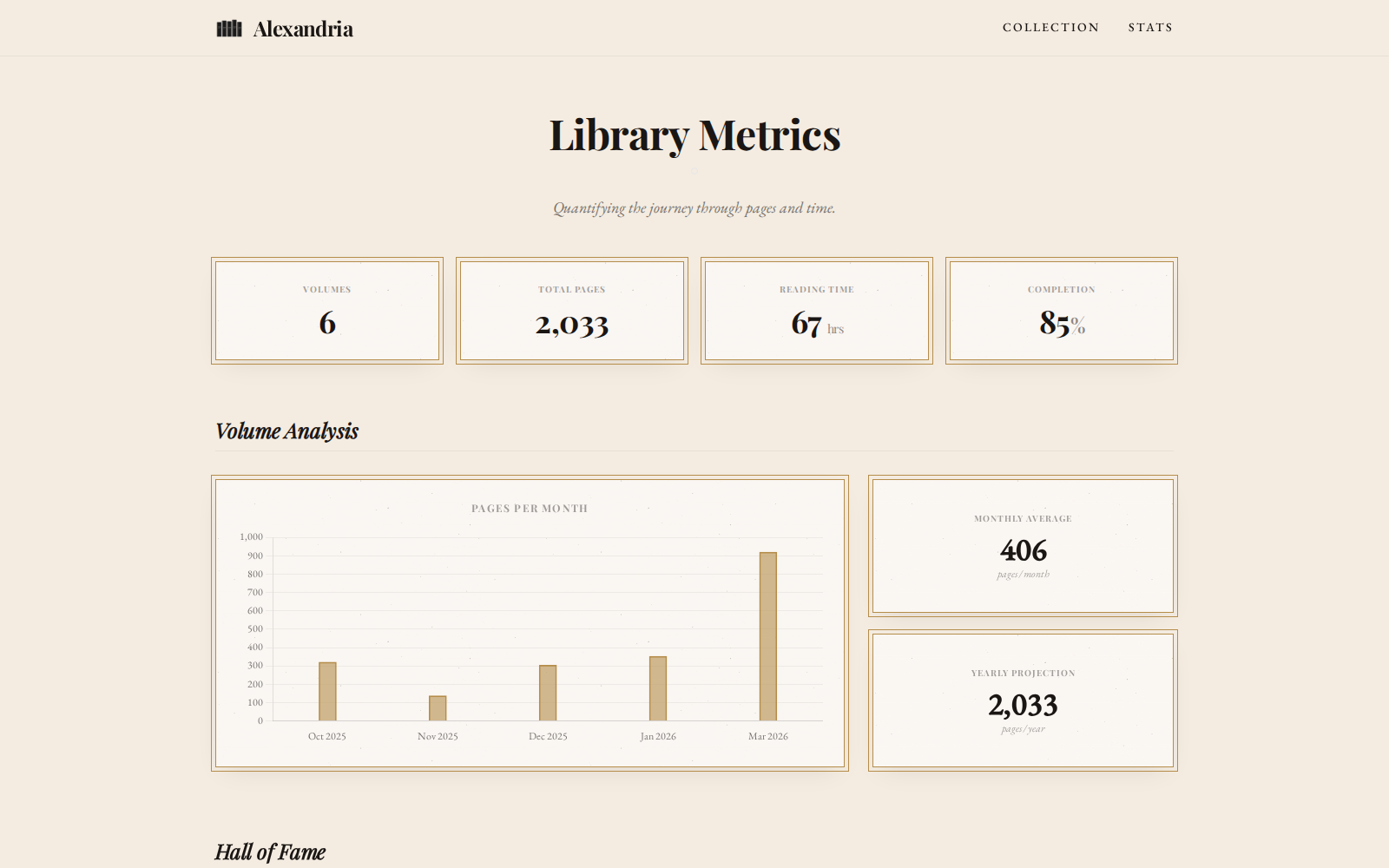Image resolution: width=1389 pixels, height=868 pixels.
Task: Click the Hall of Fame heading
Action: click(x=270, y=852)
